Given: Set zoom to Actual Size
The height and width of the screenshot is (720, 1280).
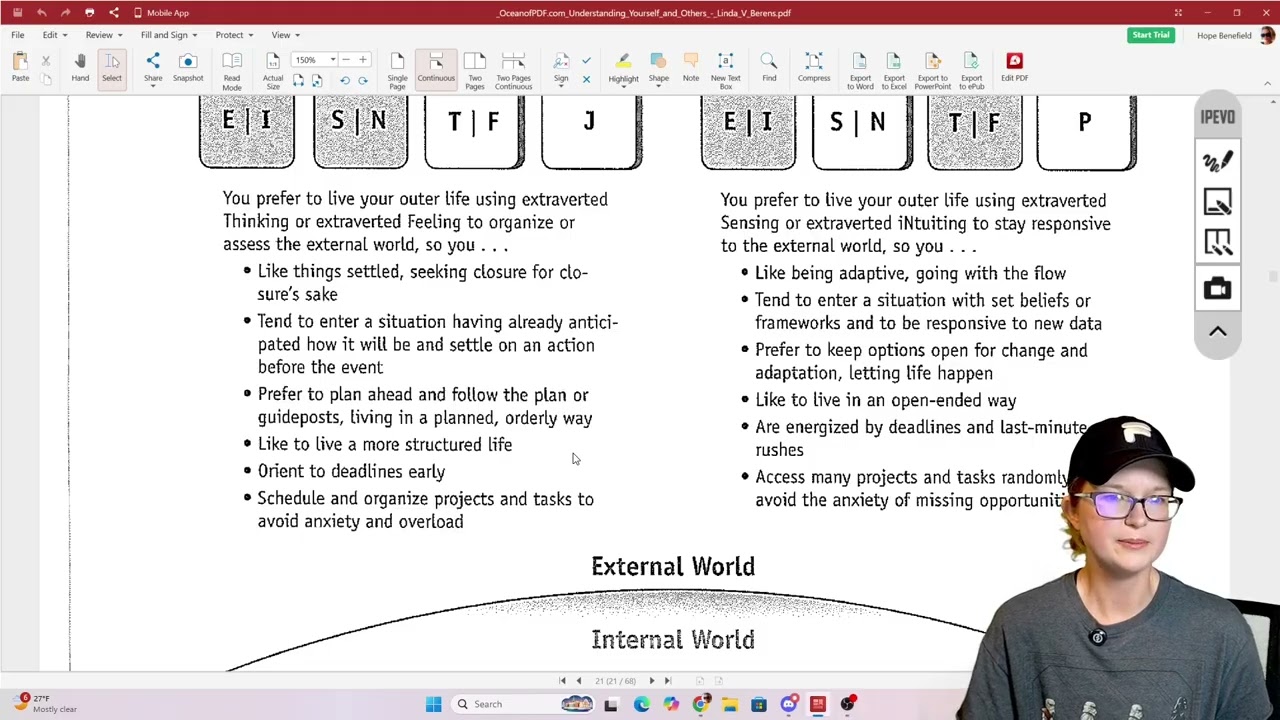Looking at the screenshot, I should click(x=272, y=71).
